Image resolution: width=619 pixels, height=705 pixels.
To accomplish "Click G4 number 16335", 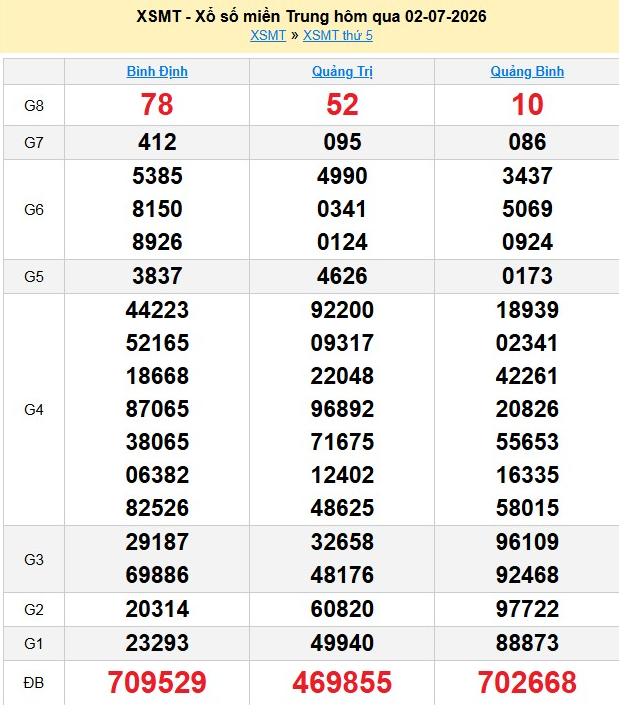I will [527, 475].
